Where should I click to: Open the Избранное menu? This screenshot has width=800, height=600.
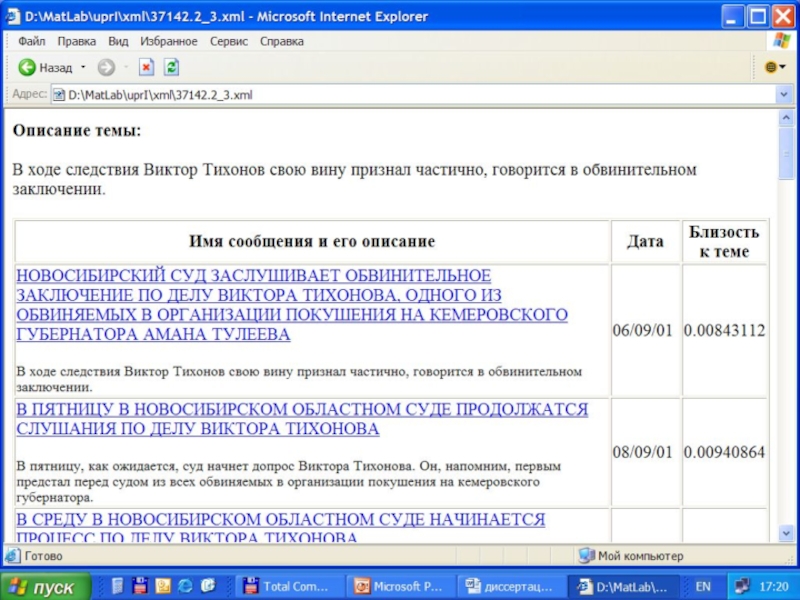point(169,42)
